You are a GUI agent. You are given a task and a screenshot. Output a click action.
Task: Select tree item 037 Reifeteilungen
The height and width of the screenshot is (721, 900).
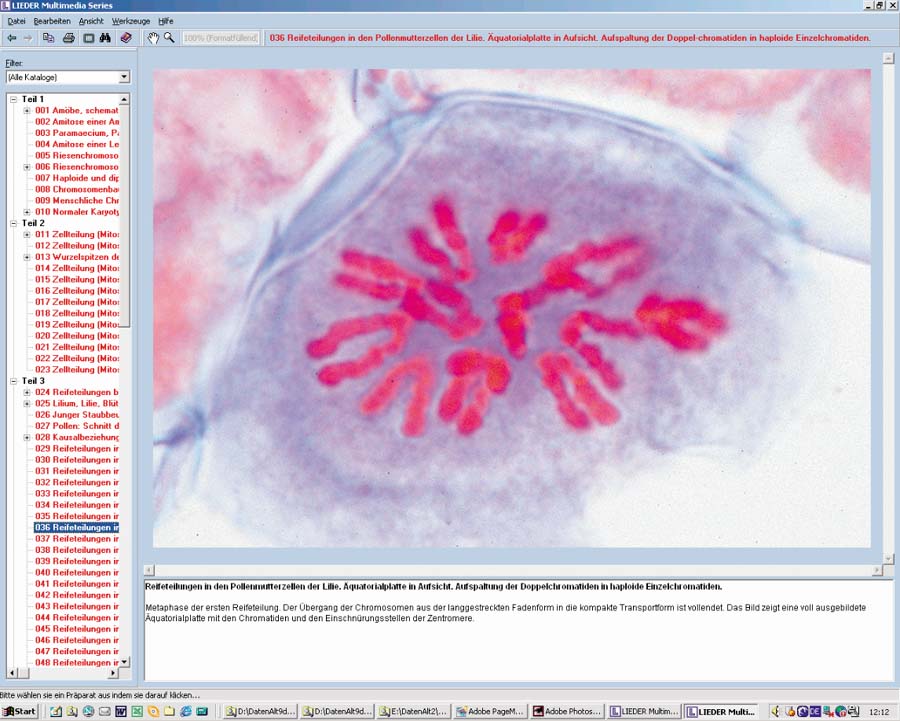pyautogui.click(x=77, y=538)
